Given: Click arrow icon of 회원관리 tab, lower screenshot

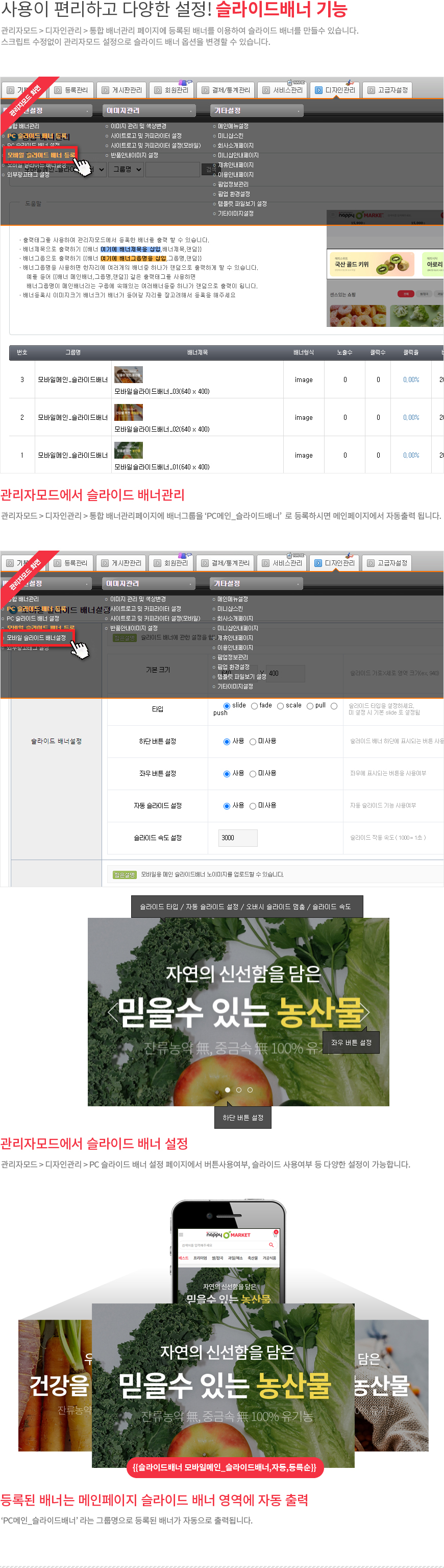Looking at the screenshot, I should [158, 563].
